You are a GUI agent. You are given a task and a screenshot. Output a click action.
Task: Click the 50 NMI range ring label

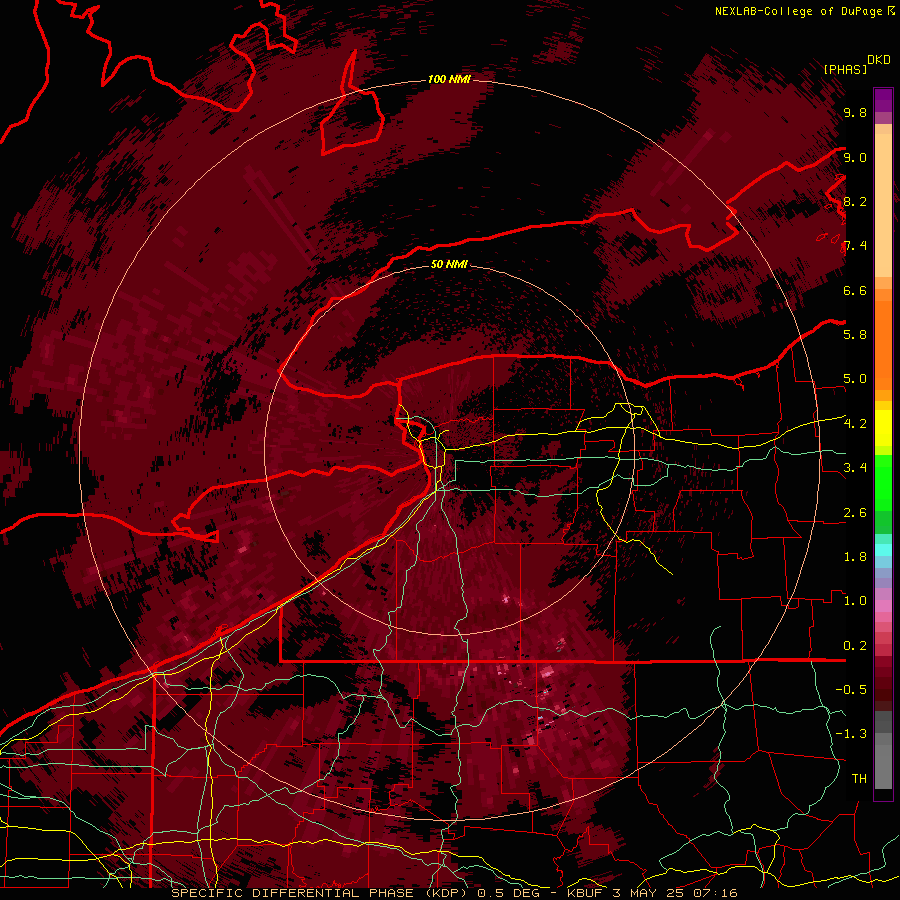coord(449,265)
